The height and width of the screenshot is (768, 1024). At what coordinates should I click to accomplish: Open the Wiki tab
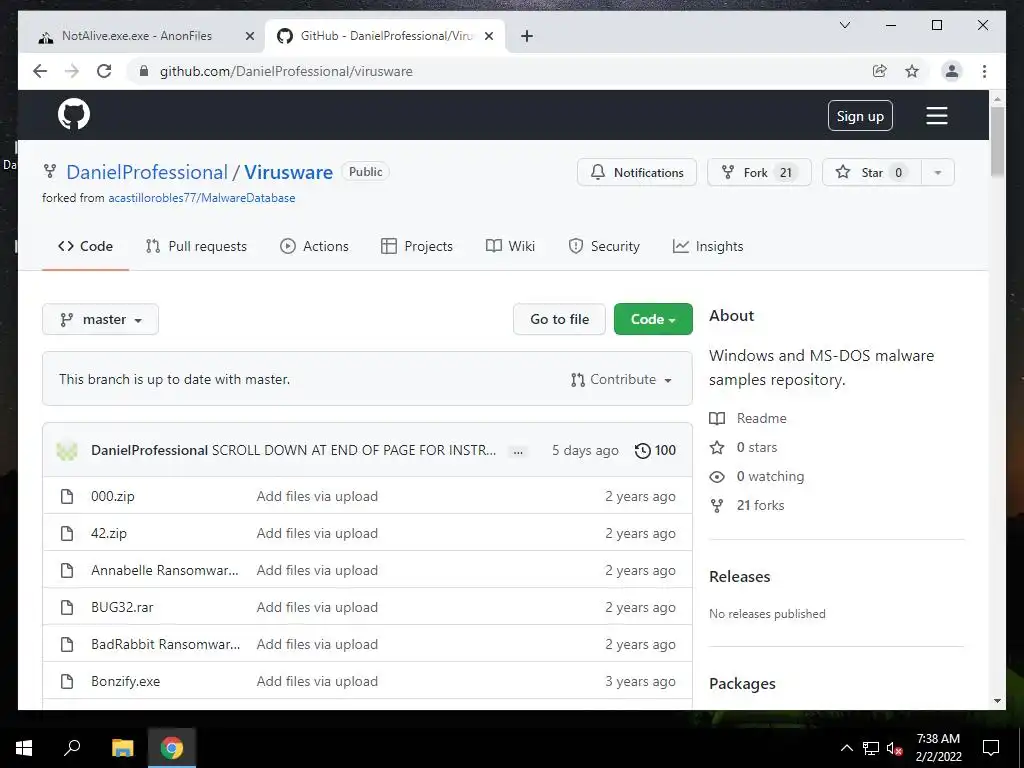(x=511, y=246)
